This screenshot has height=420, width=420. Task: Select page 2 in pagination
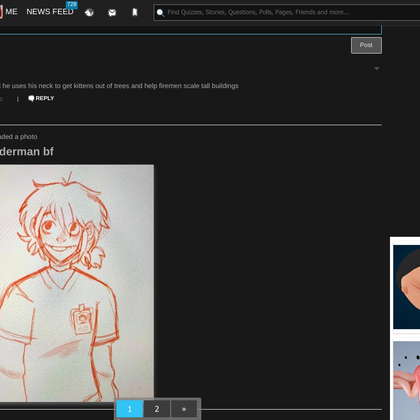pos(157,409)
